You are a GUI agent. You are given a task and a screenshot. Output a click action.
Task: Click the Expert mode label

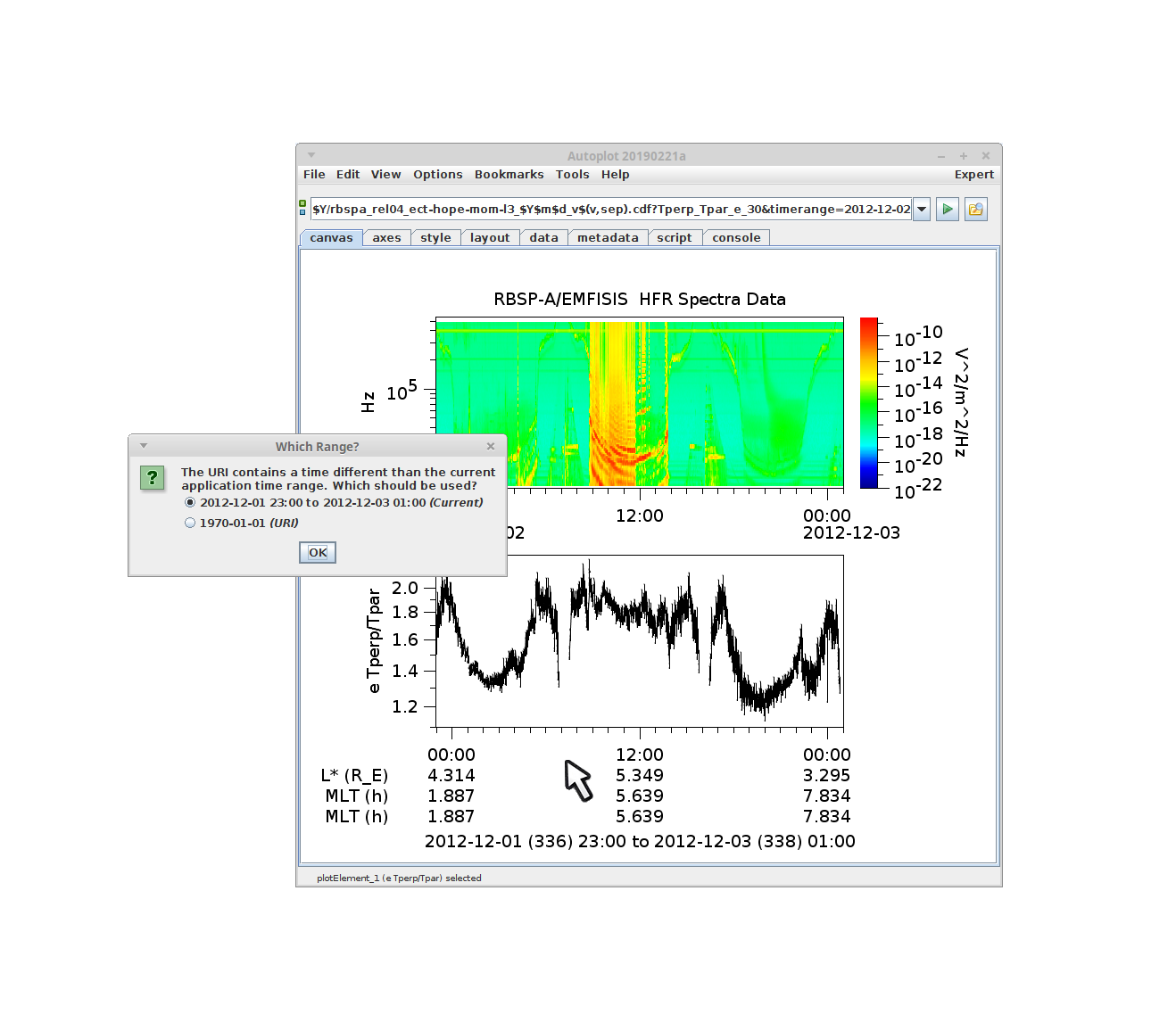[974, 175]
